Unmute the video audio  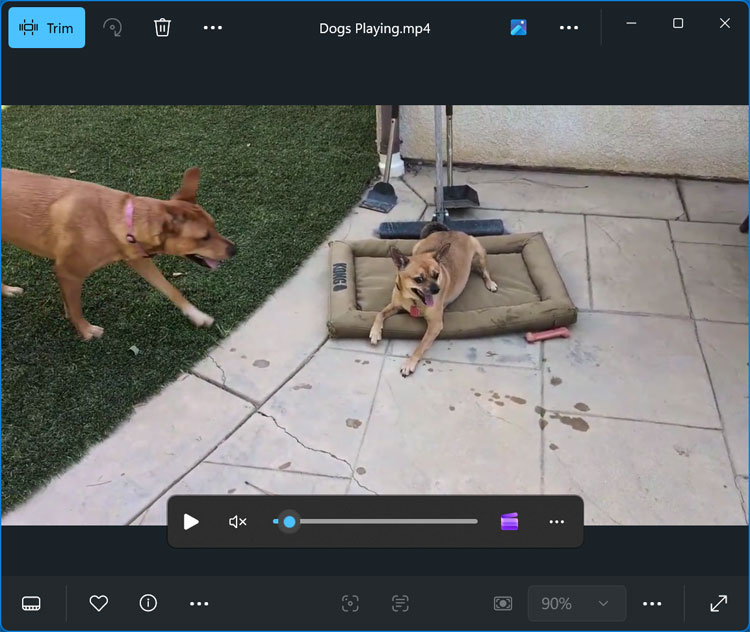[x=238, y=521]
